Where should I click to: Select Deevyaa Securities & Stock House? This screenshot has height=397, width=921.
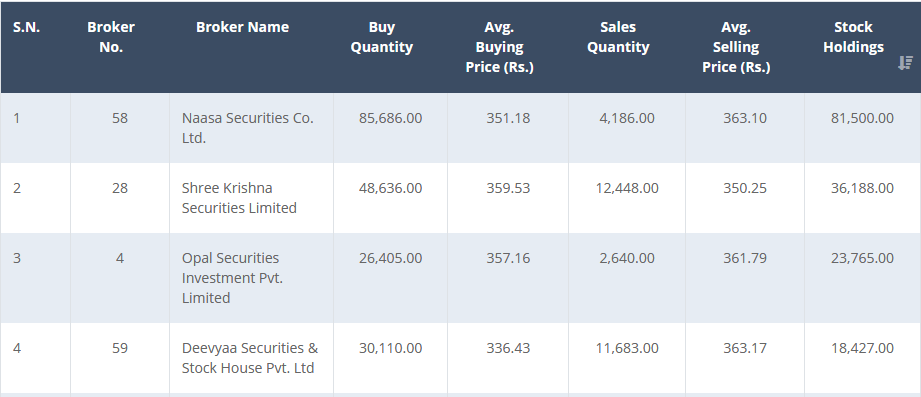(x=250, y=358)
